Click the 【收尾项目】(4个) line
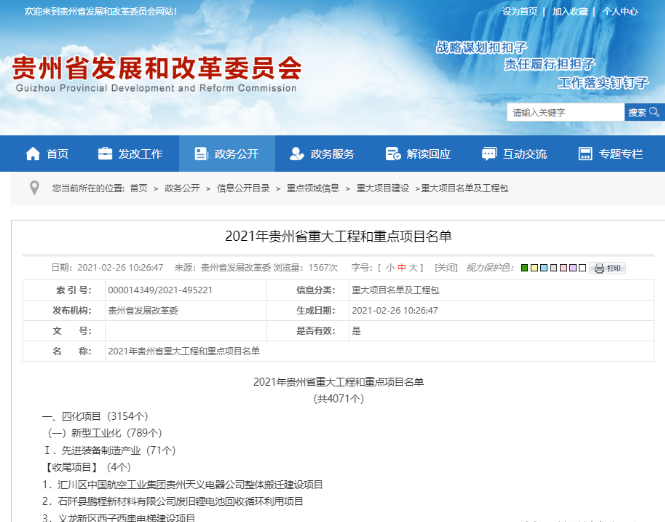665x522 pixels. click(87, 467)
